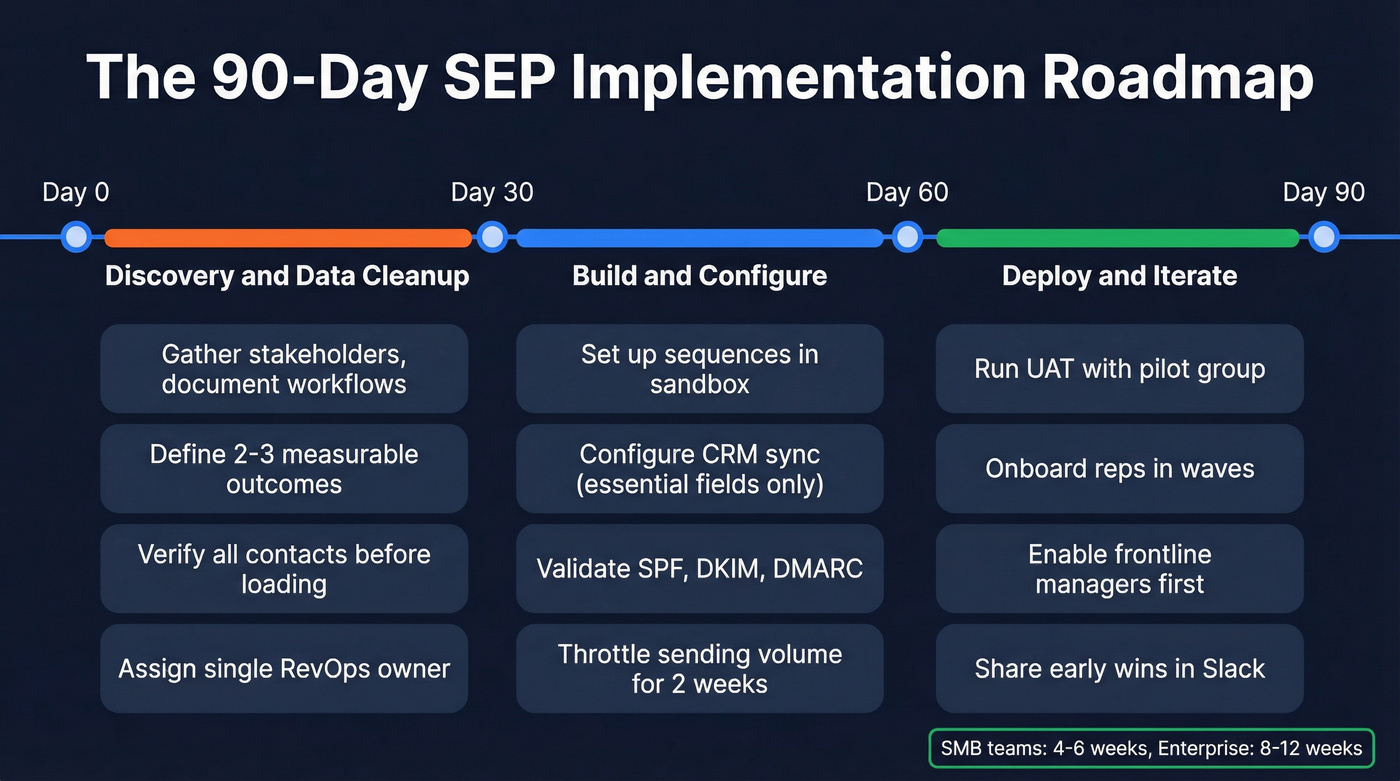The width and height of the screenshot is (1400, 781).
Task: Select the Build and Configure phase label
Action: click(700, 276)
